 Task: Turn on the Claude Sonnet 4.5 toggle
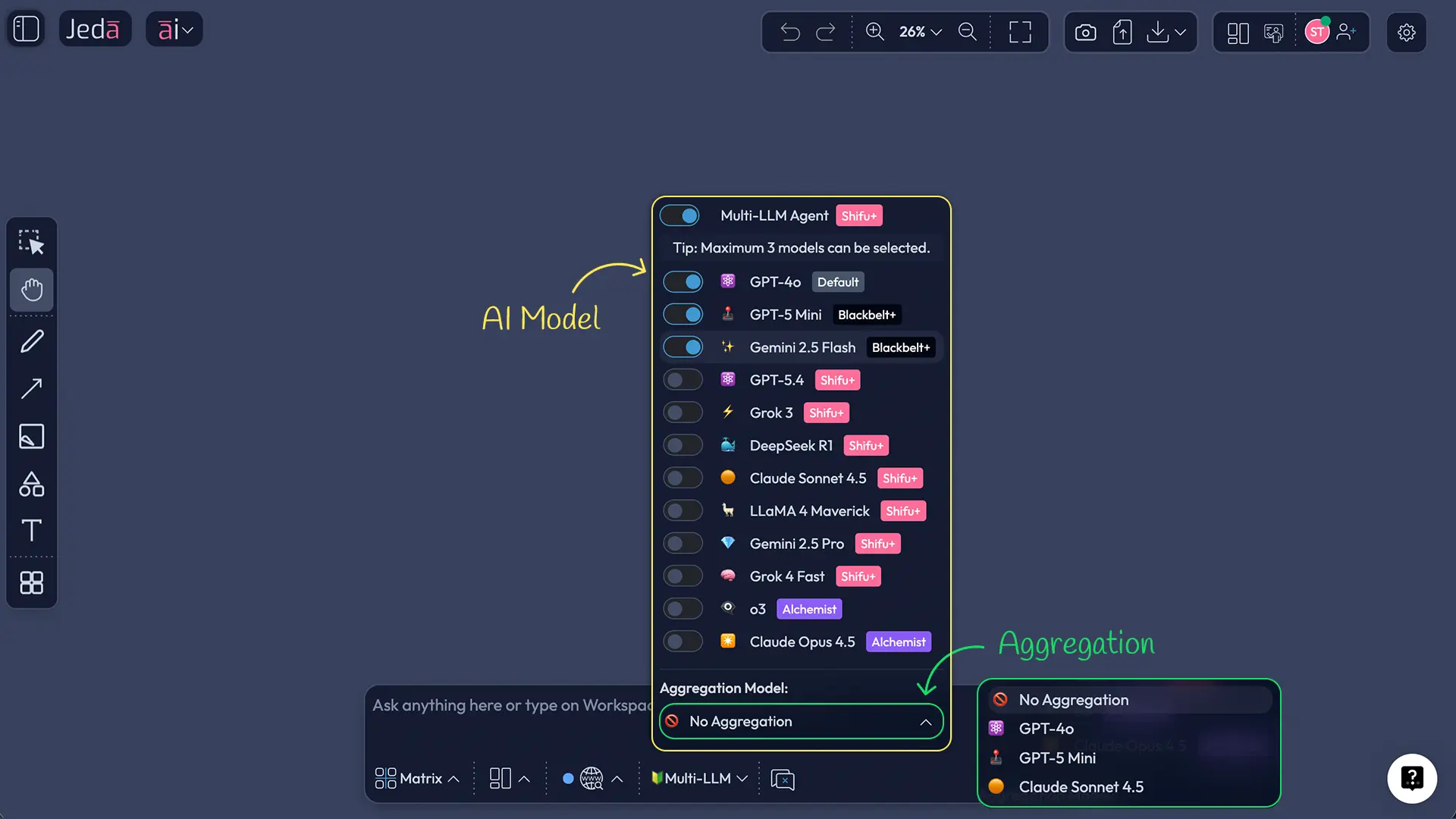pos(682,478)
